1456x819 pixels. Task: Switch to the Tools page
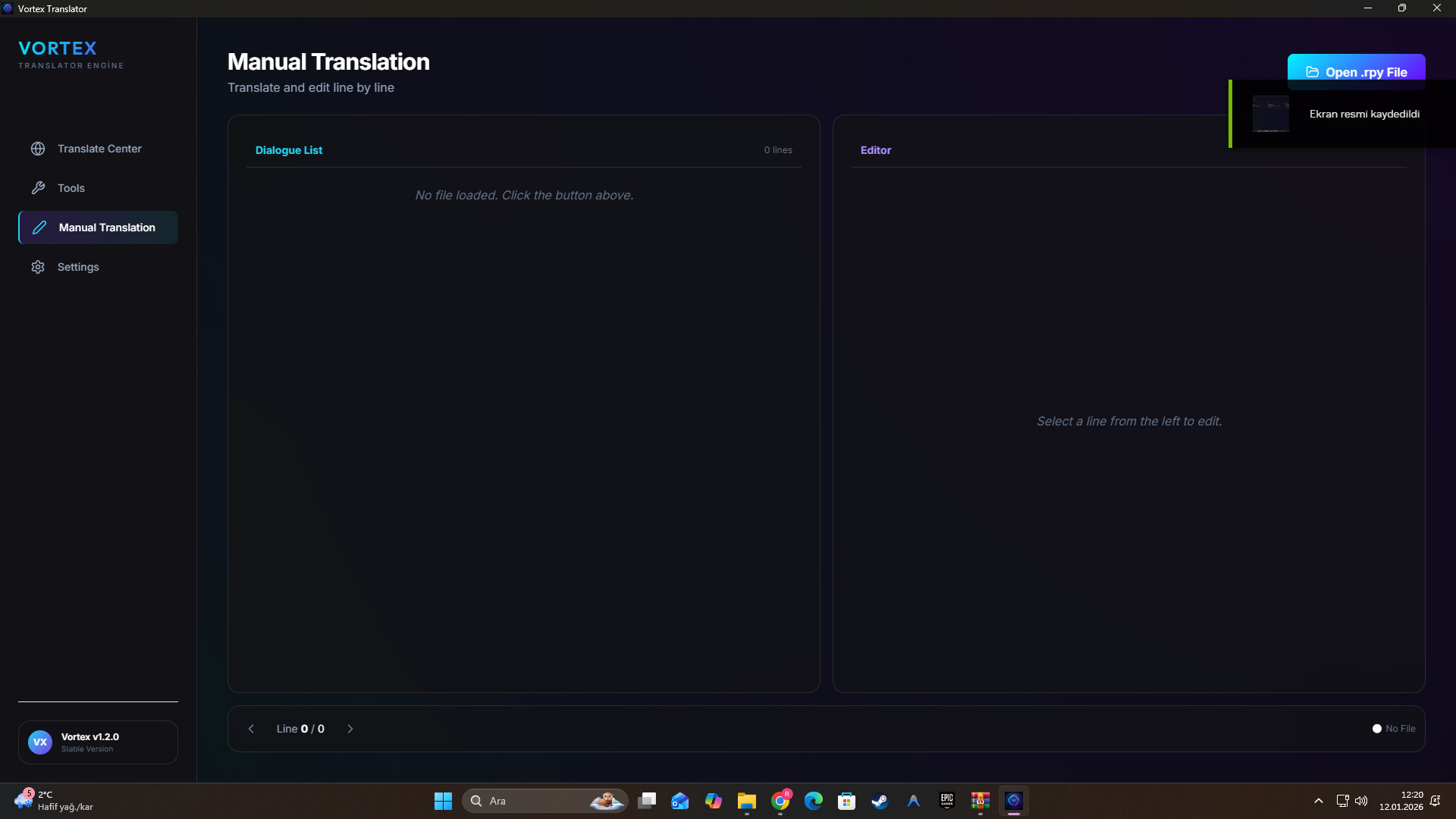(x=99, y=188)
